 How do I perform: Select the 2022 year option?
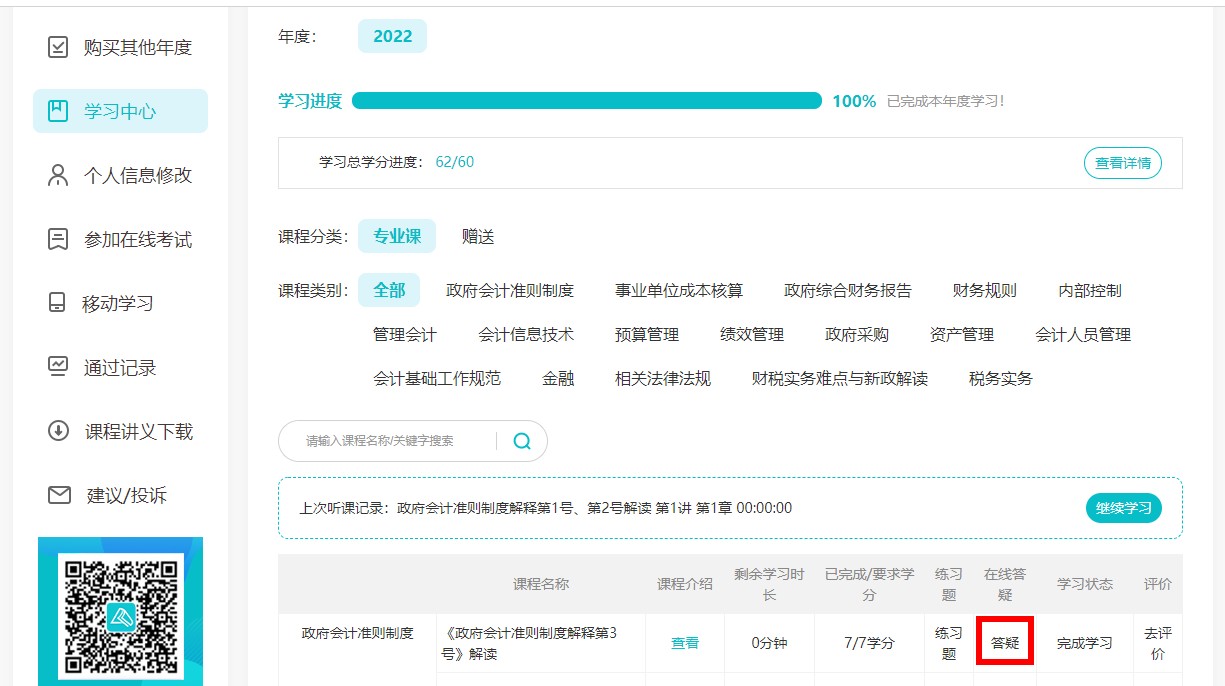coord(392,36)
